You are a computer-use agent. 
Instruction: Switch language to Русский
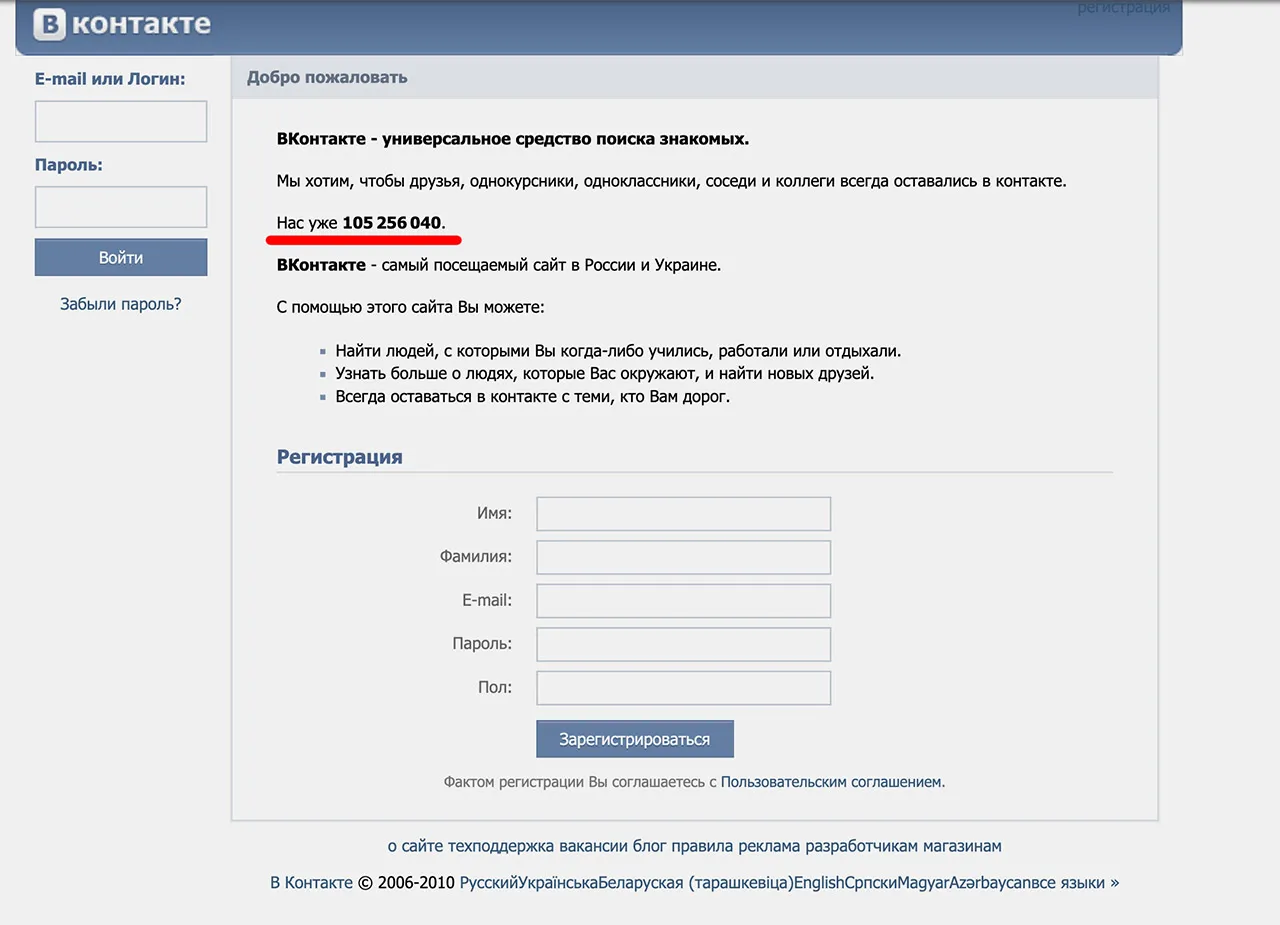488,883
